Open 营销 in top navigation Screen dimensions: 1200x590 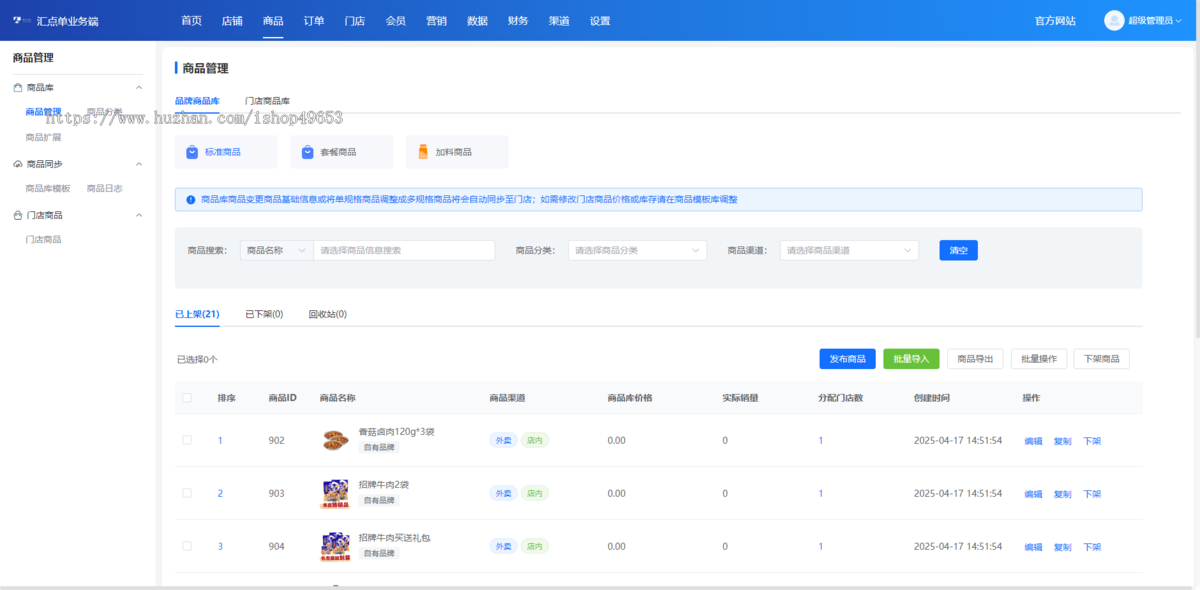click(436, 21)
